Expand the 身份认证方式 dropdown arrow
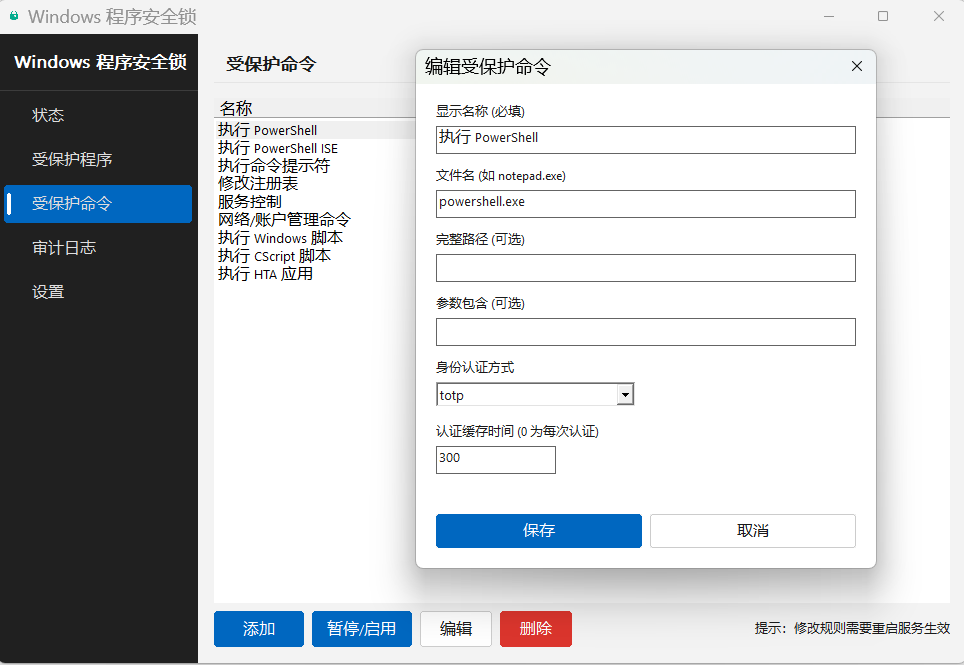Image resolution: width=964 pixels, height=665 pixels. (x=625, y=395)
